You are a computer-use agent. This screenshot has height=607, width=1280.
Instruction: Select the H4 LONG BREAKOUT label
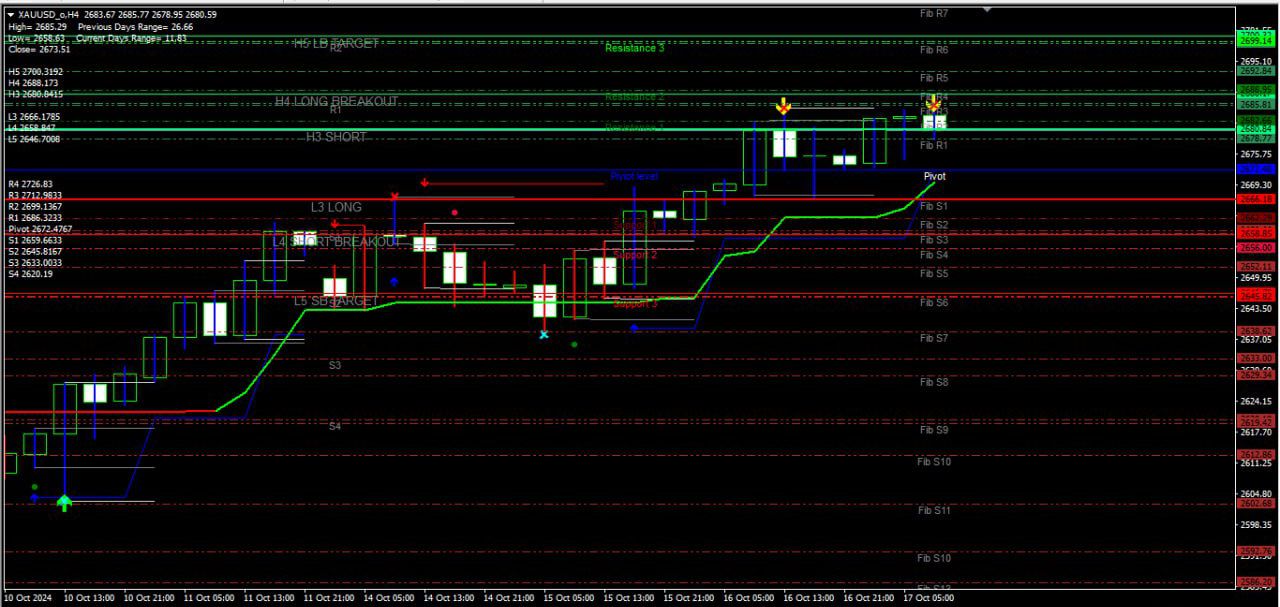337,102
